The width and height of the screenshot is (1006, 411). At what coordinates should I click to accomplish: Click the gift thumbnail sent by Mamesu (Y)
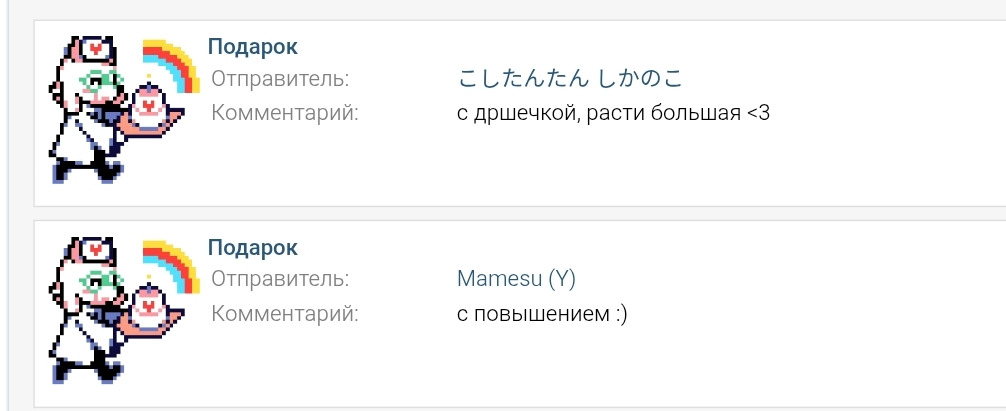pyautogui.click(x=120, y=312)
